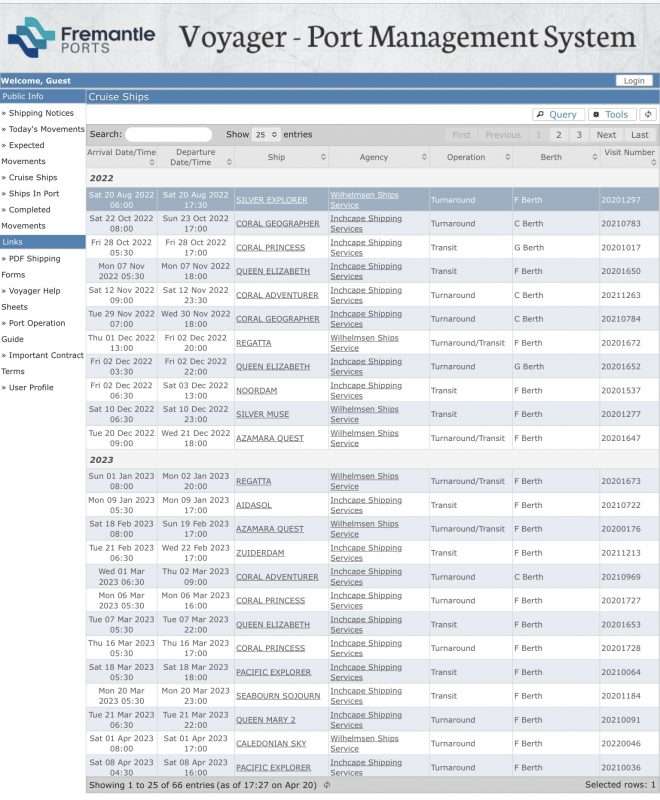Open QUEEN MARY 2 ship link
The height and width of the screenshot is (800, 660).
265,720
